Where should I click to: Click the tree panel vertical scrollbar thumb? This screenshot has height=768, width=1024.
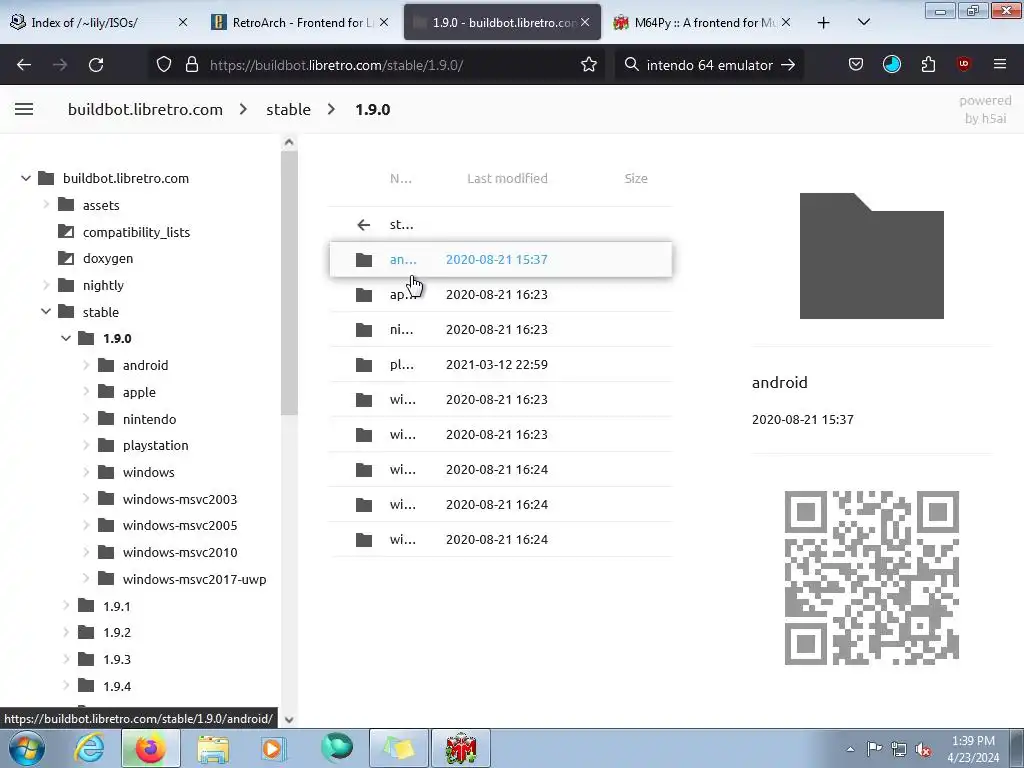[289, 283]
